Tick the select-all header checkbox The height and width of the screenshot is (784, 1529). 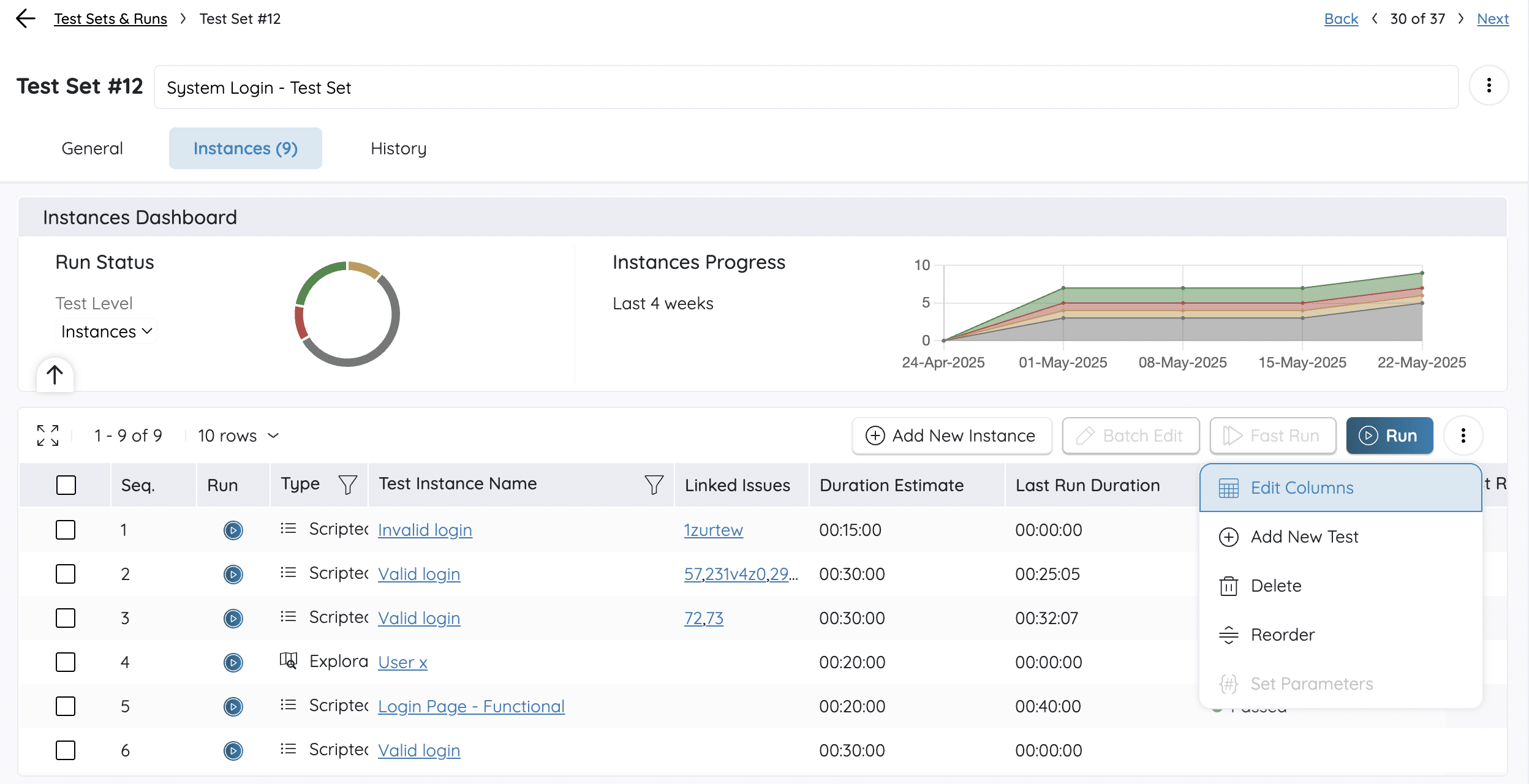pyautogui.click(x=66, y=485)
